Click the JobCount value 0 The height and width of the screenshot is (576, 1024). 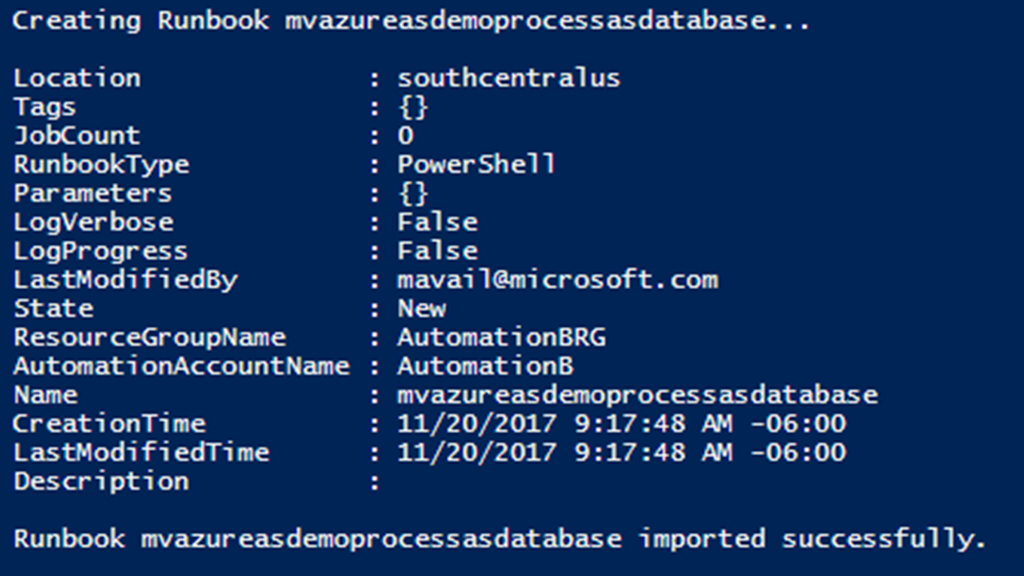[x=405, y=136]
